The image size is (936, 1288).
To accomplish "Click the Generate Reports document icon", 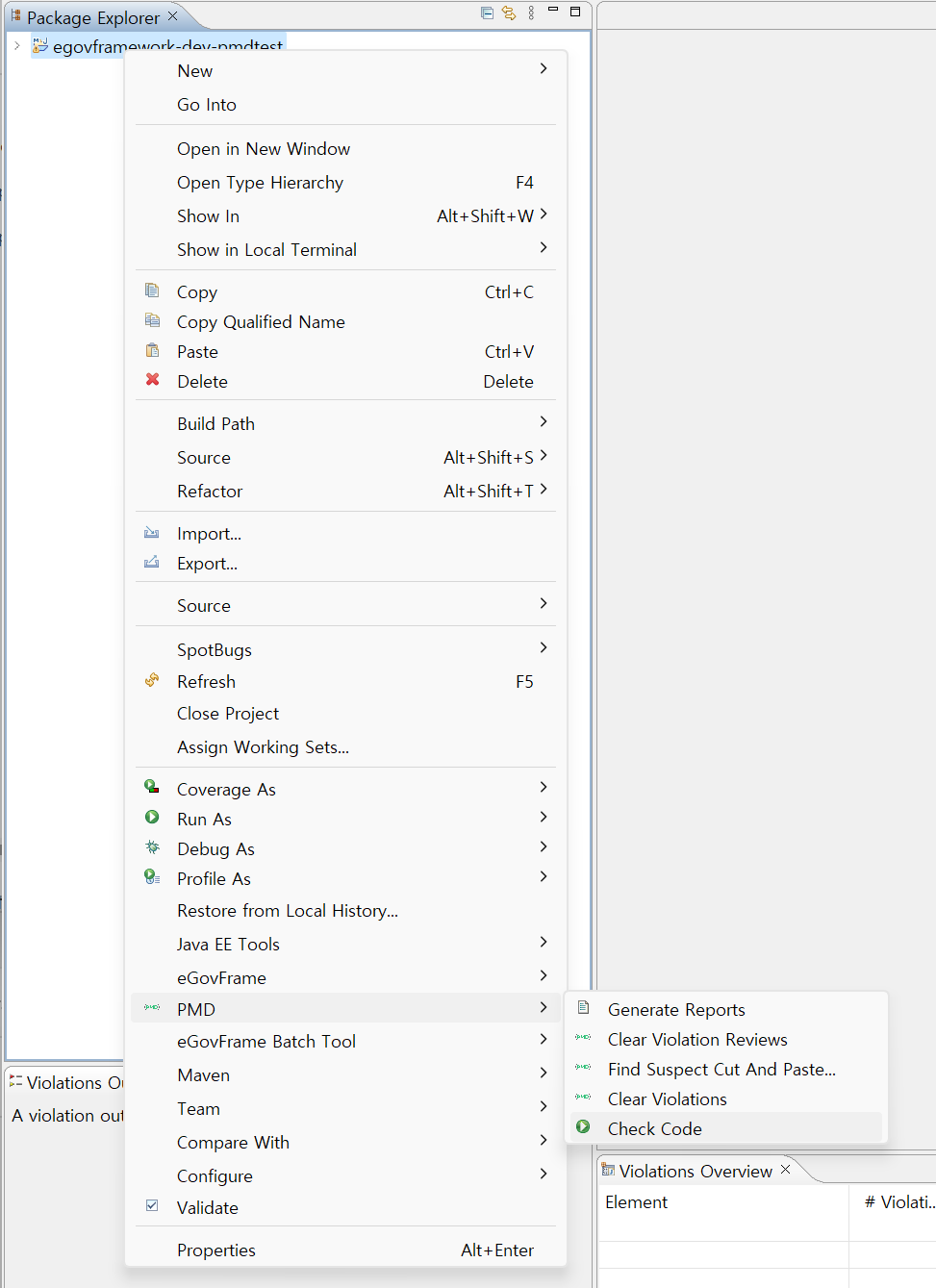I will point(583,1008).
